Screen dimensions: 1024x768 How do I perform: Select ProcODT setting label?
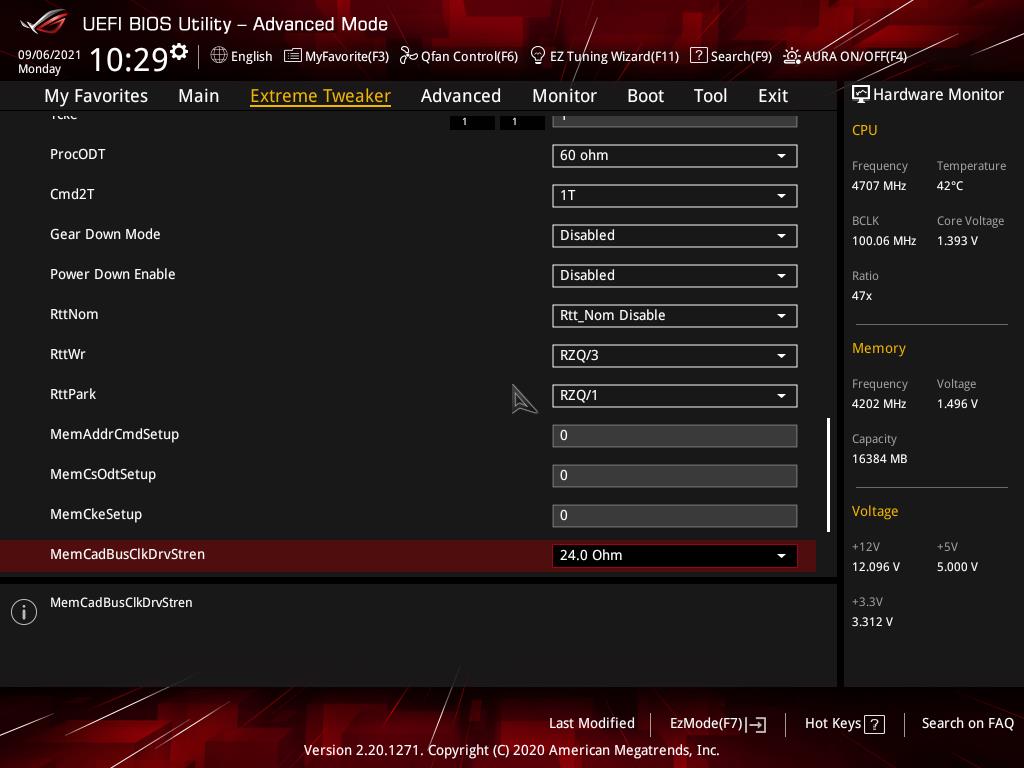(x=78, y=154)
